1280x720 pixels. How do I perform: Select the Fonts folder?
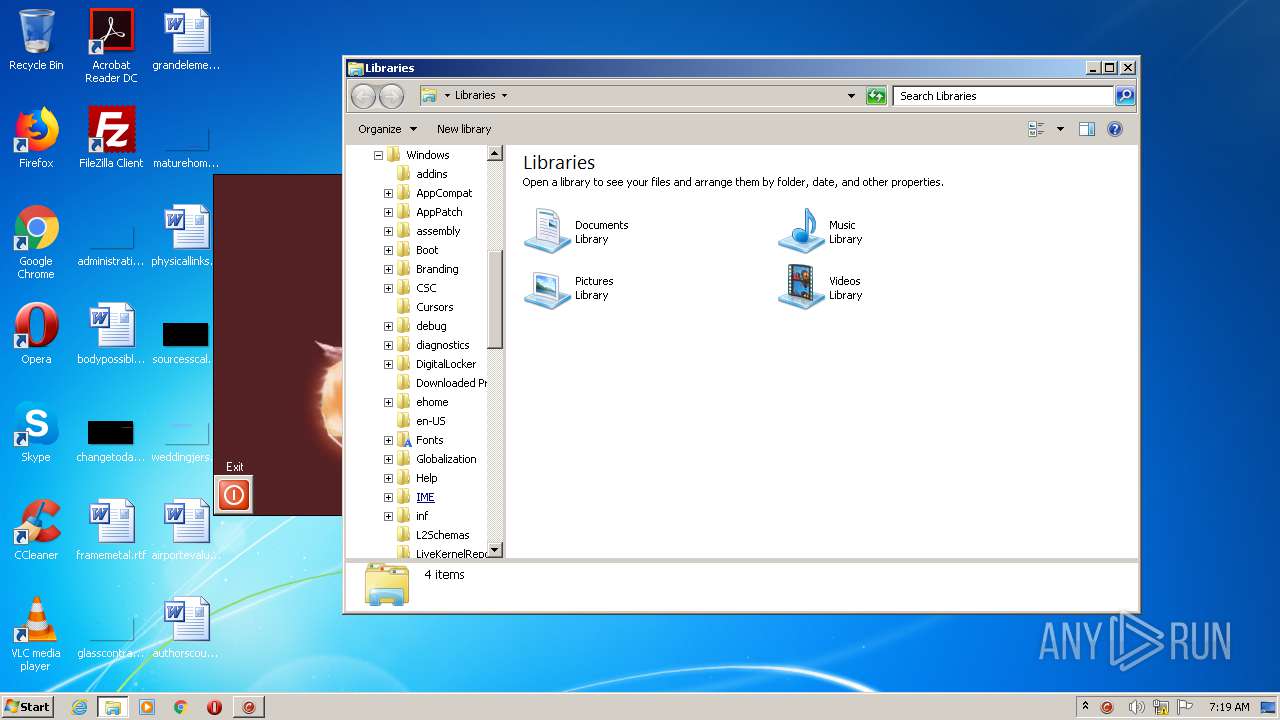pos(430,440)
